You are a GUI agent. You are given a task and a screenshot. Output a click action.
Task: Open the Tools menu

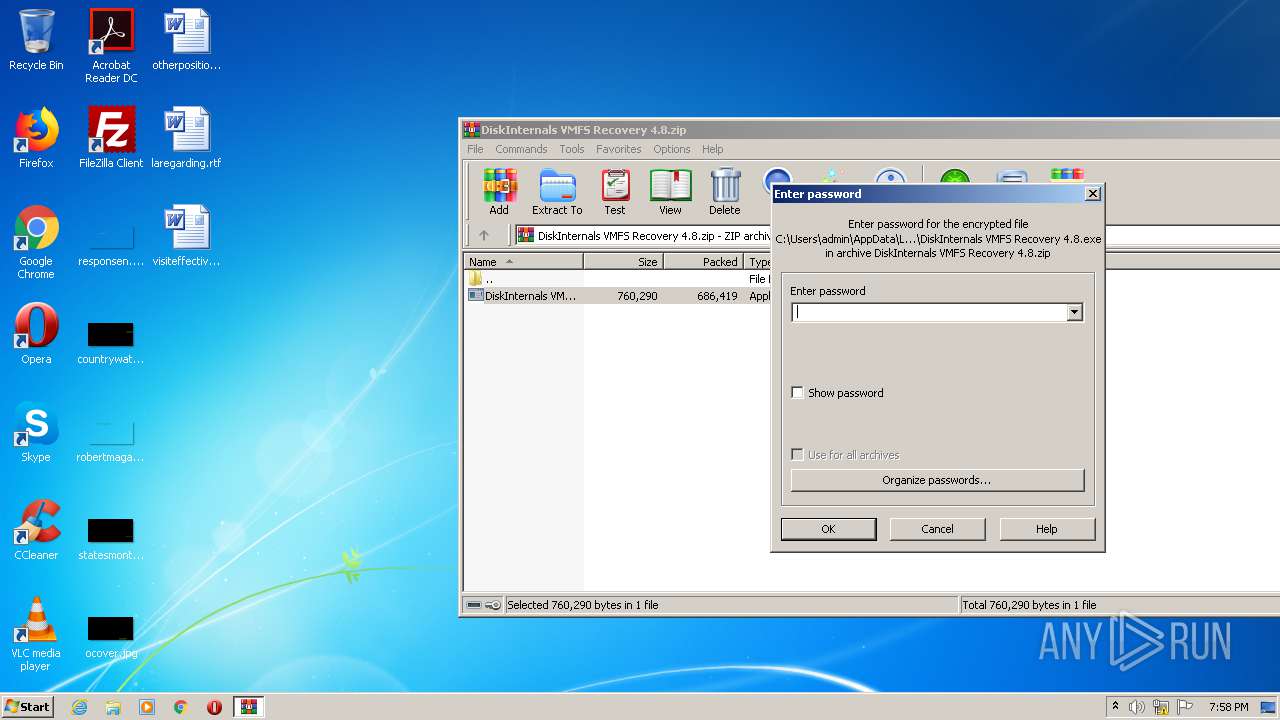click(x=572, y=149)
